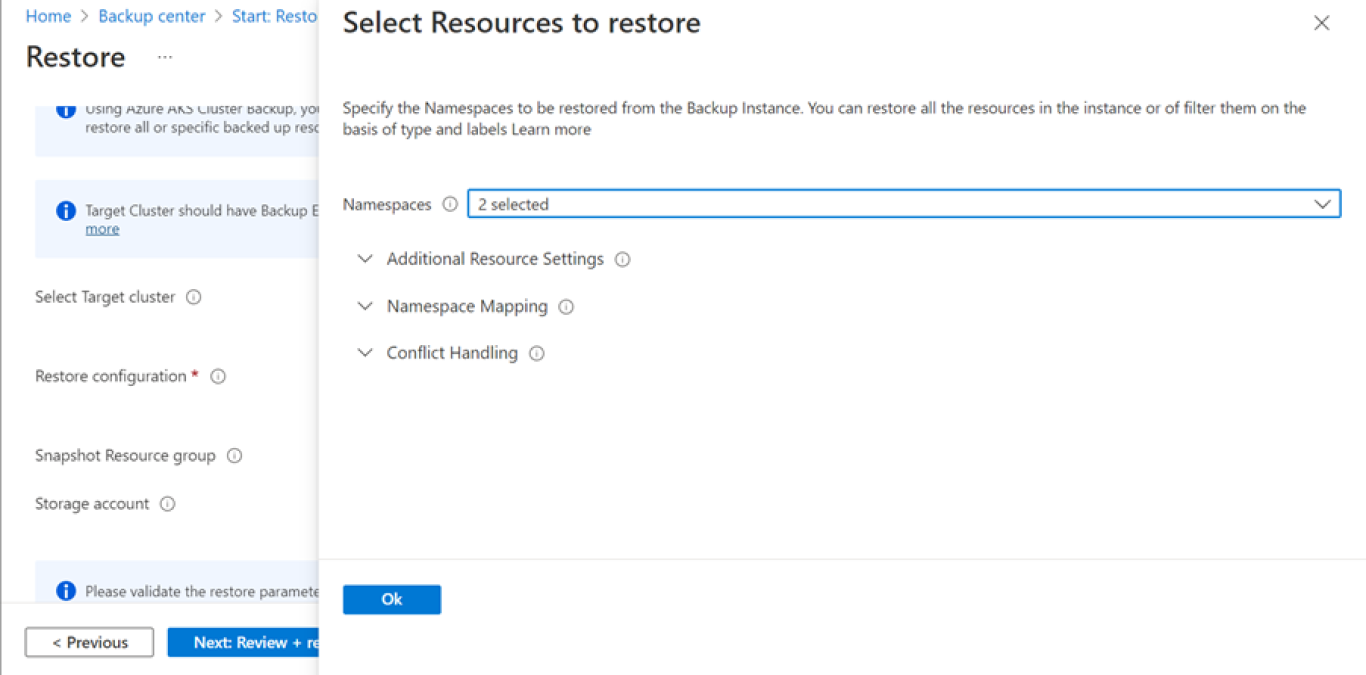Expand the Conflict Handling section

point(365,352)
